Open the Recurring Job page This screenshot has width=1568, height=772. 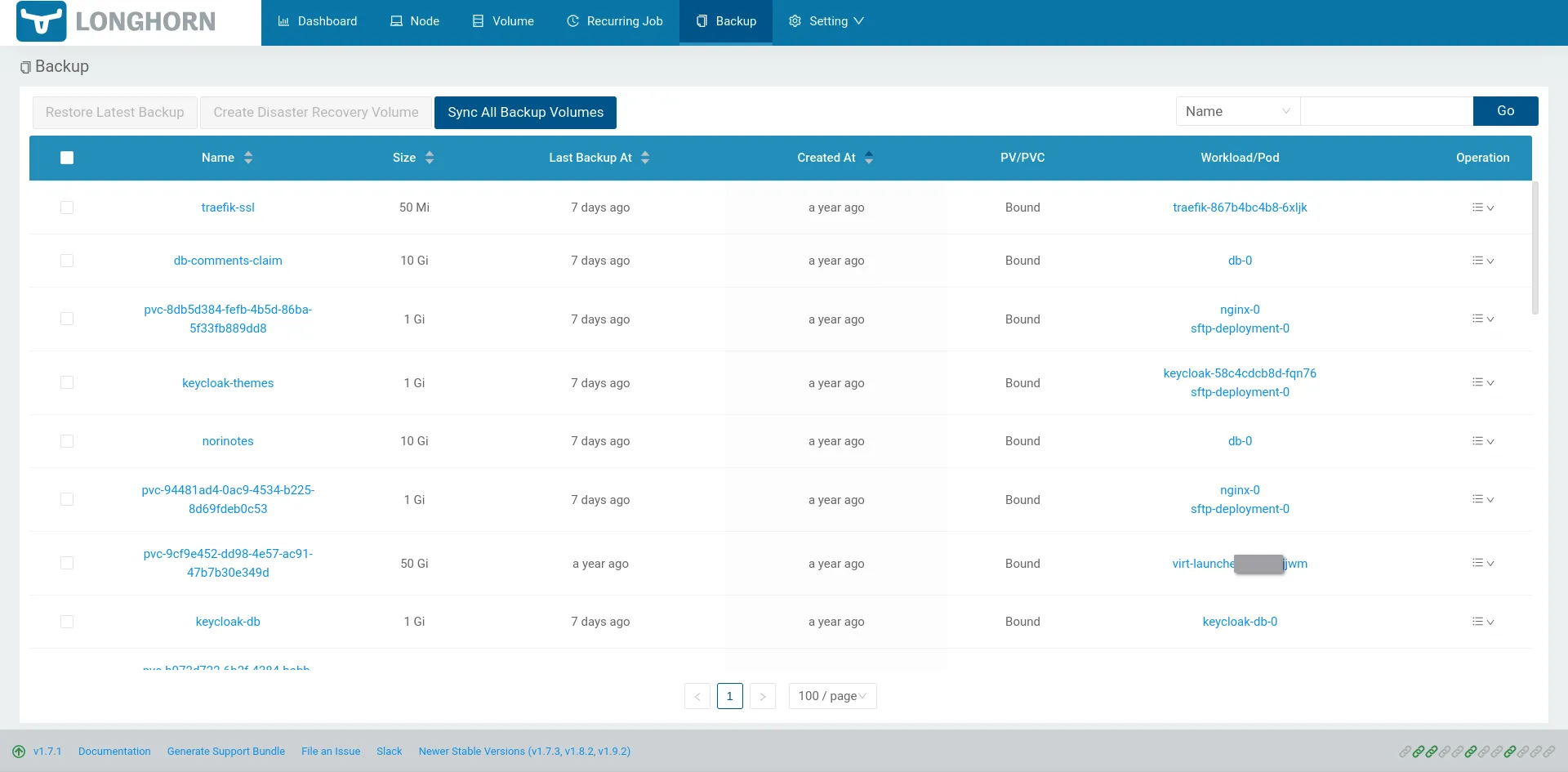615,21
